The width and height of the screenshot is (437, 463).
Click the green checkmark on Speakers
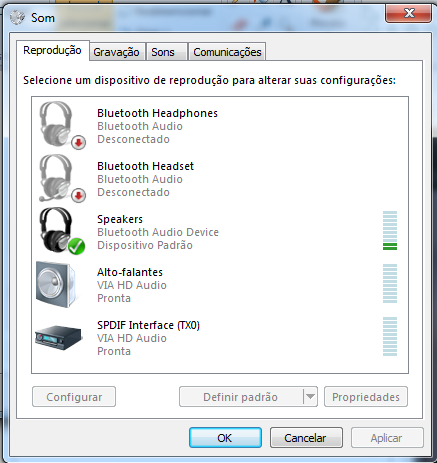pyautogui.click(x=77, y=246)
